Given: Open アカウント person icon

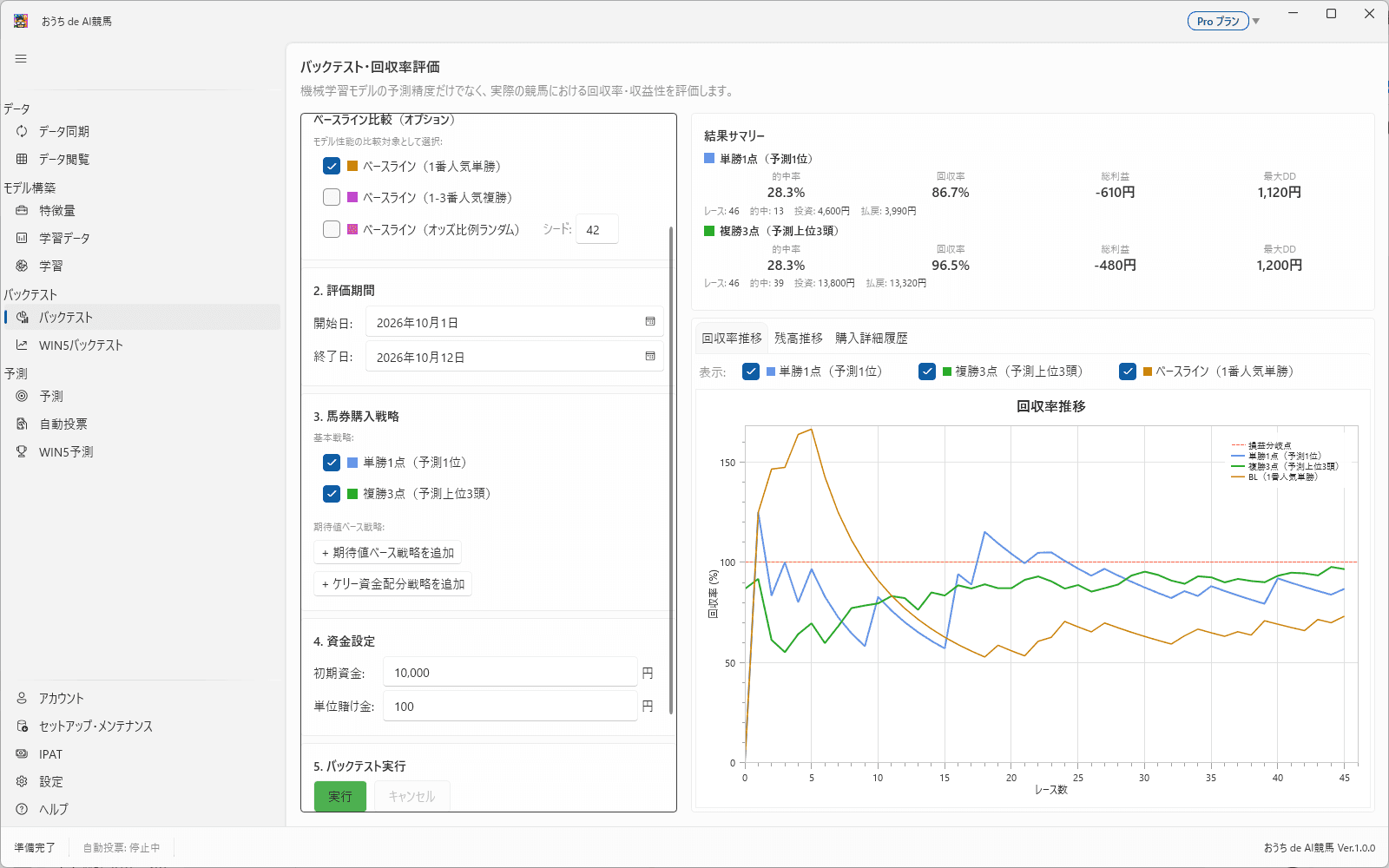Looking at the screenshot, I should point(22,698).
